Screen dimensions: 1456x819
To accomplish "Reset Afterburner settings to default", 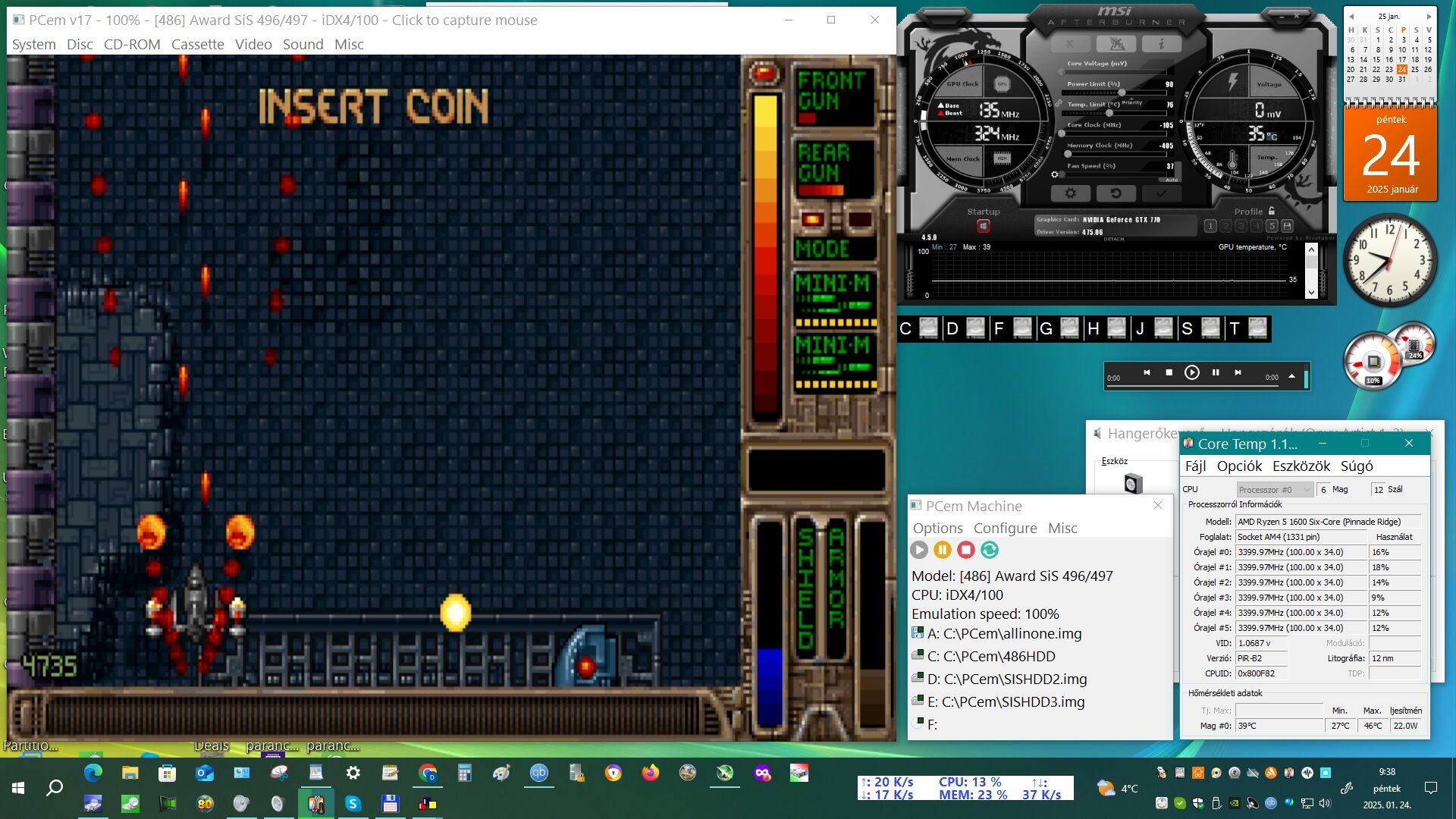I will [1116, 193].
